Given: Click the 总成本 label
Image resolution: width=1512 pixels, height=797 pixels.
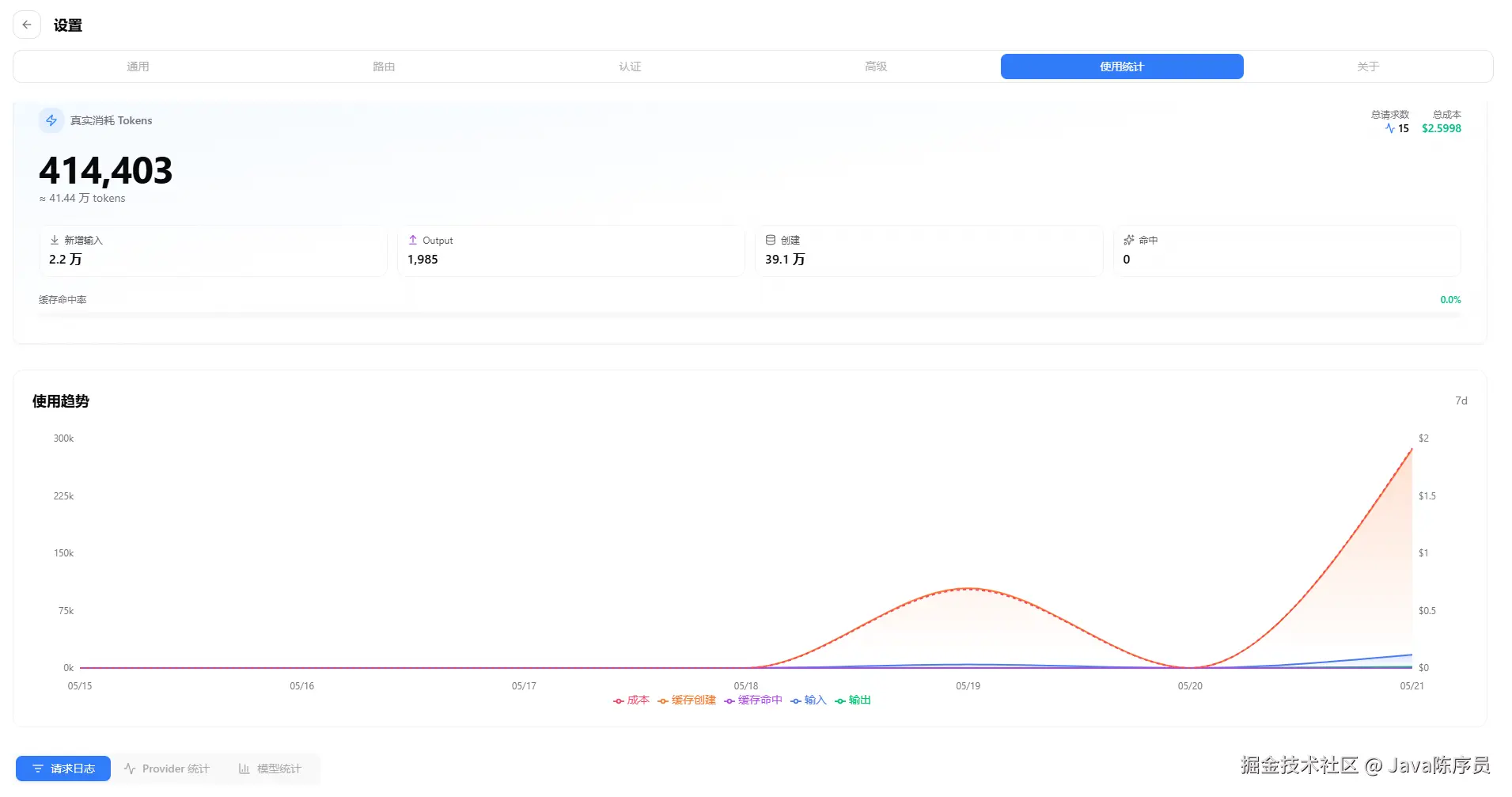Looking at the screenshot, I should coord(1447,115).
